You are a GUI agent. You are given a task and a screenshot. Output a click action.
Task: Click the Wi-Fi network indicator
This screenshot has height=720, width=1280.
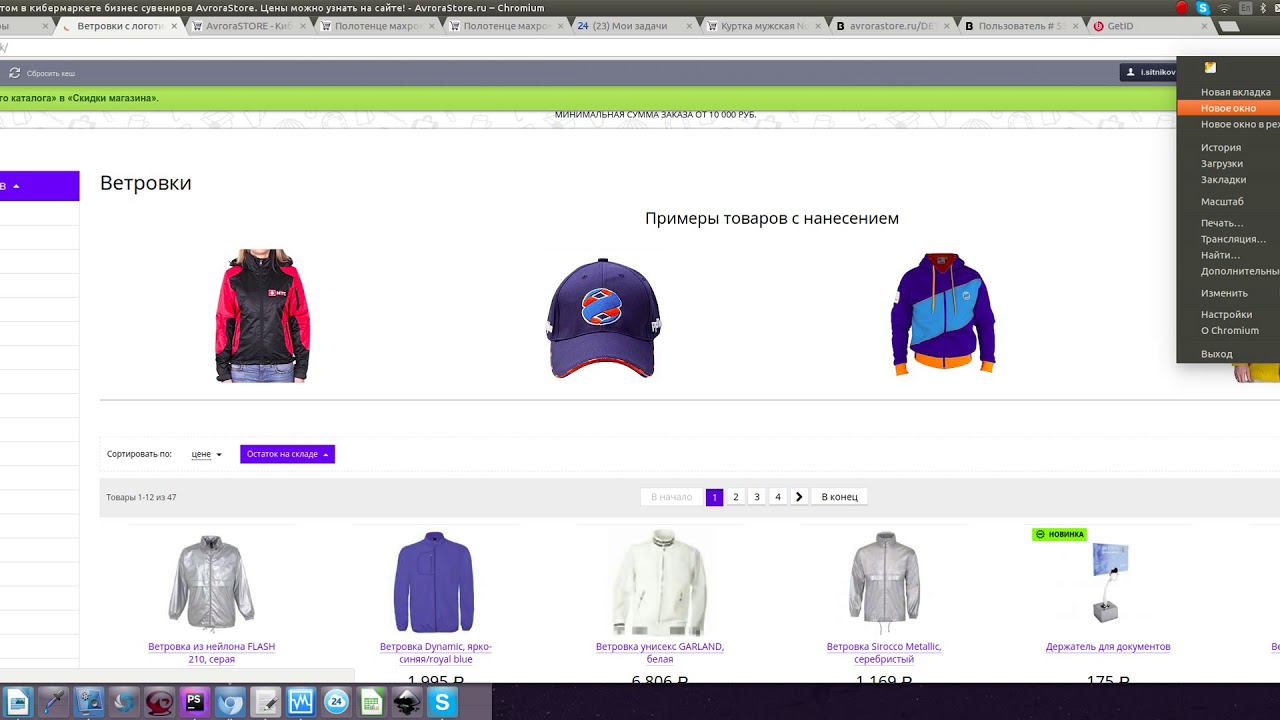pyautogui.click(x=1225, y=8)
